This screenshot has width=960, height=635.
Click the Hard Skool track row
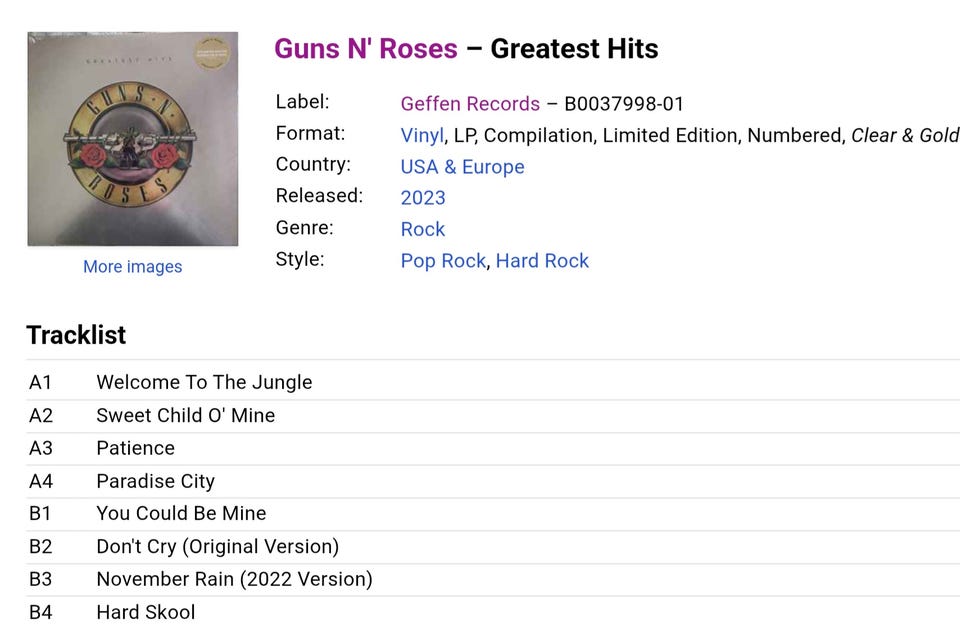click(493, 612)
